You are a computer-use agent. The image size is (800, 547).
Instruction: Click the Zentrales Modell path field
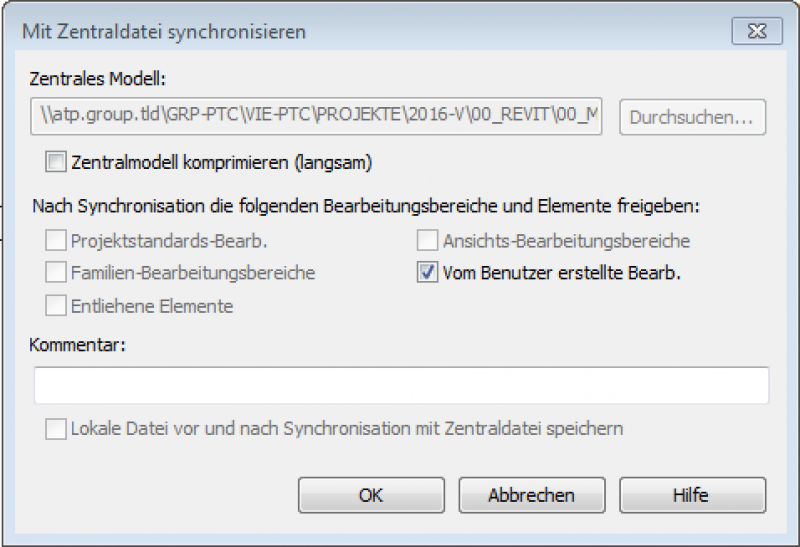click(318, 117)
